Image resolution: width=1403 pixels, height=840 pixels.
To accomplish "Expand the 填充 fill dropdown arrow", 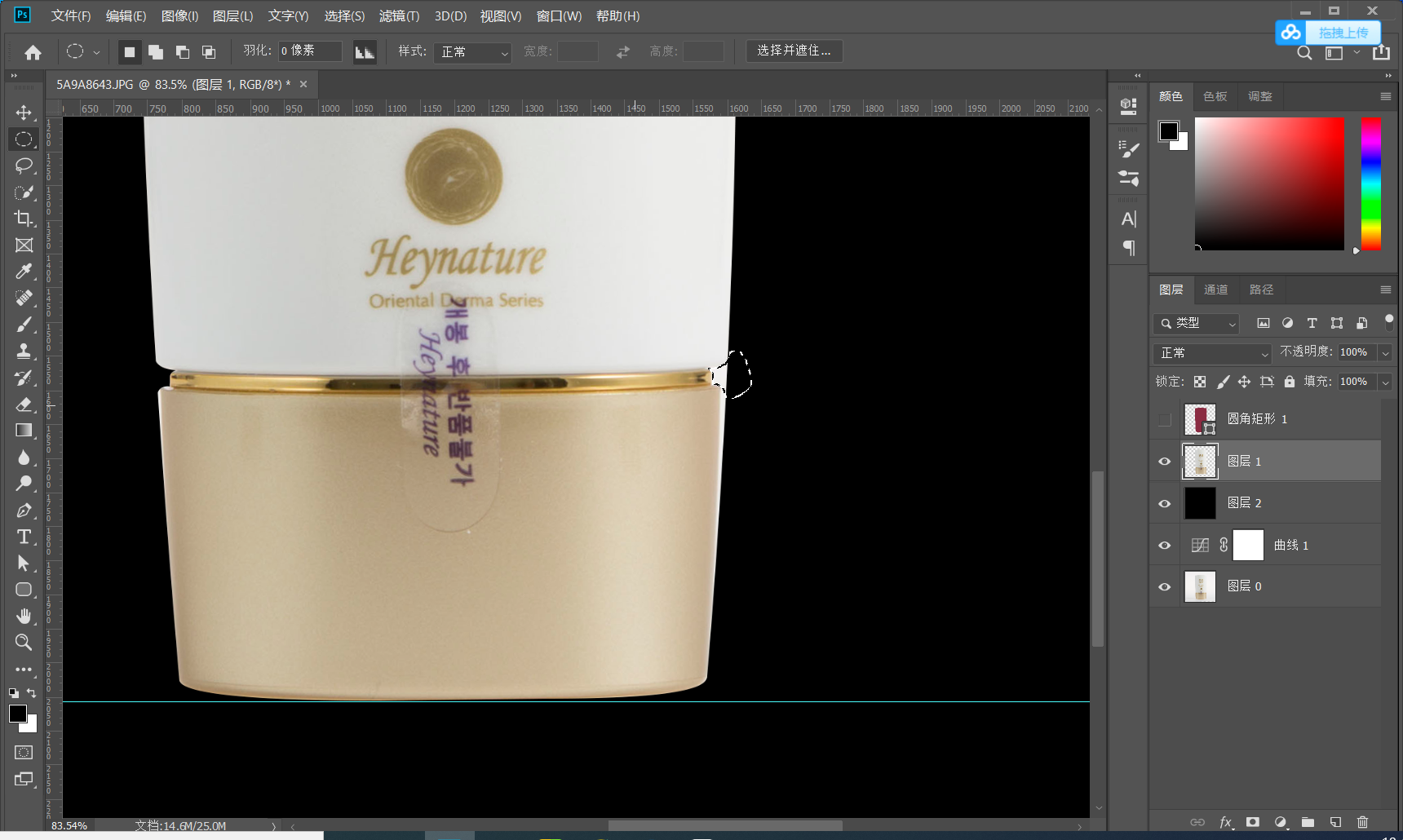I will pos(1385,382).
